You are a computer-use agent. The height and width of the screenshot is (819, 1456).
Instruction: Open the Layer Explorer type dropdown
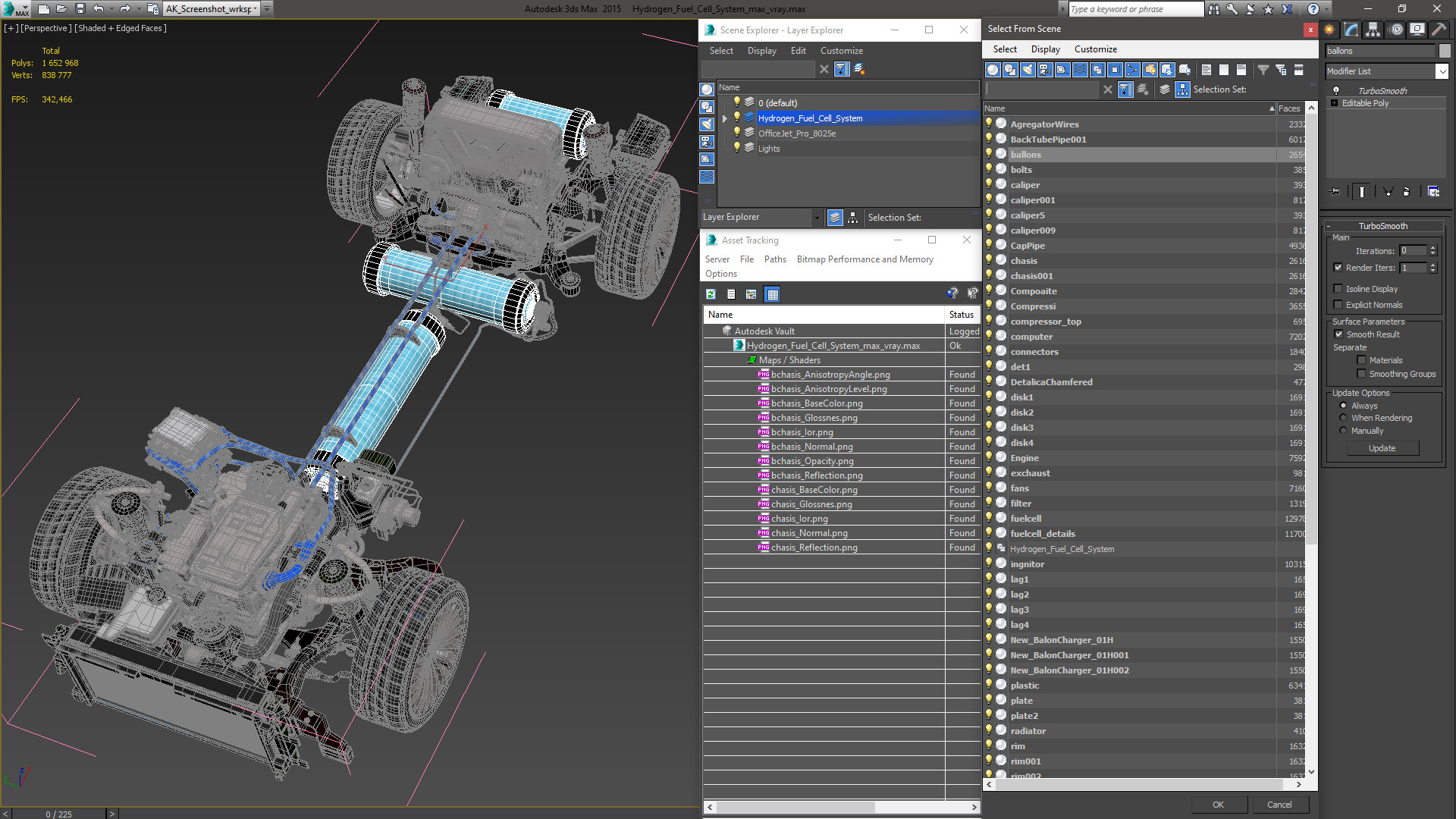coord(817,218)
